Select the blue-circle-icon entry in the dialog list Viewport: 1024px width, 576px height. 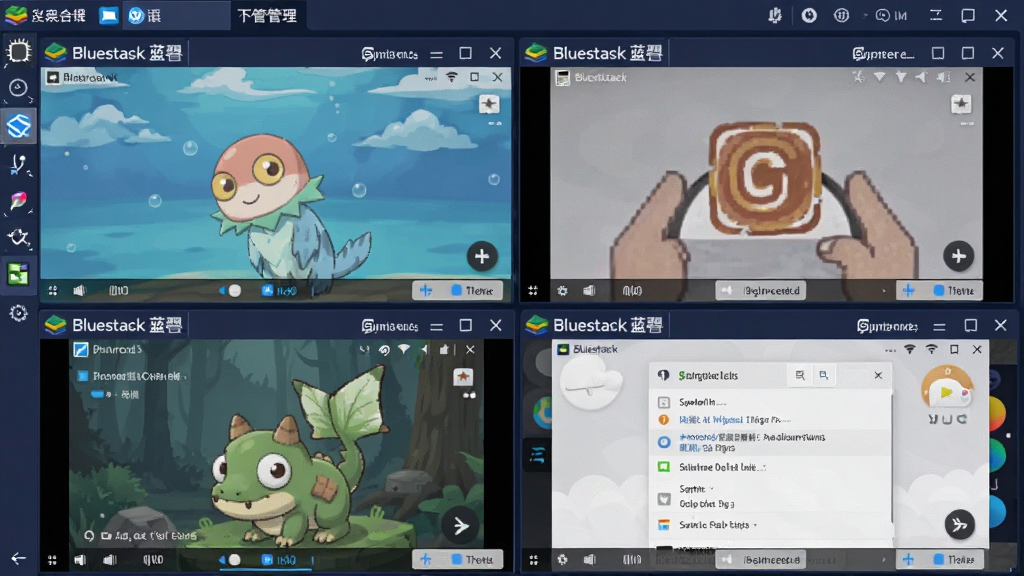(x=771, y=442)
